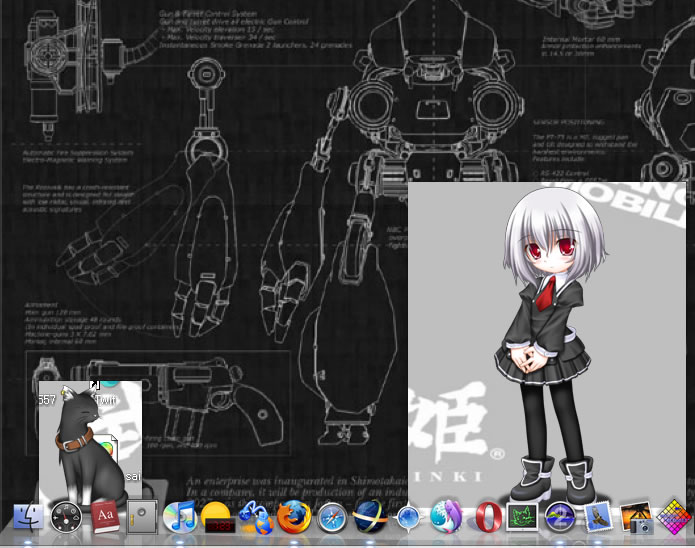Open the Mail stamp icon
The height and width of the screenshot is (548, 695).
pos(597,518)
